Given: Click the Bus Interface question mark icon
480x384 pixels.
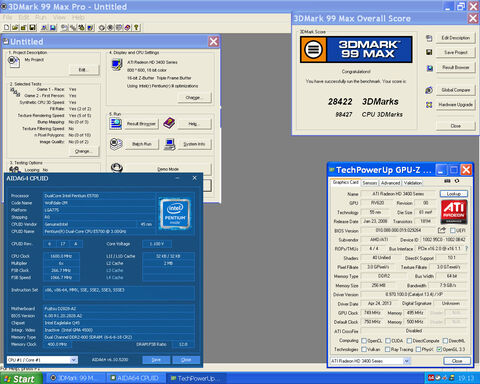Looking at the screenshot, I should point(466,248).
